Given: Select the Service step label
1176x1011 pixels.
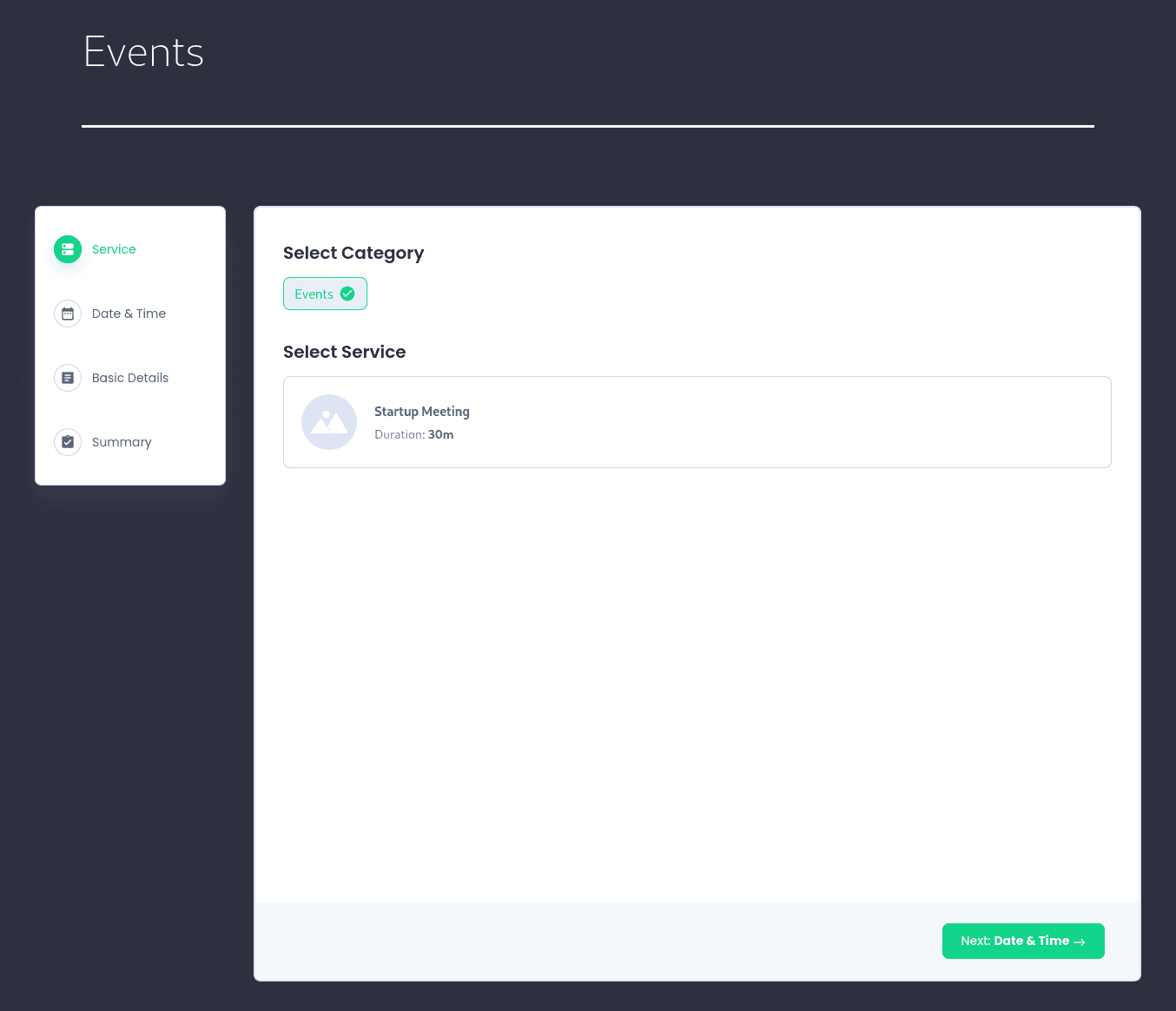Looking at the screenshot, I should point(114,249).
